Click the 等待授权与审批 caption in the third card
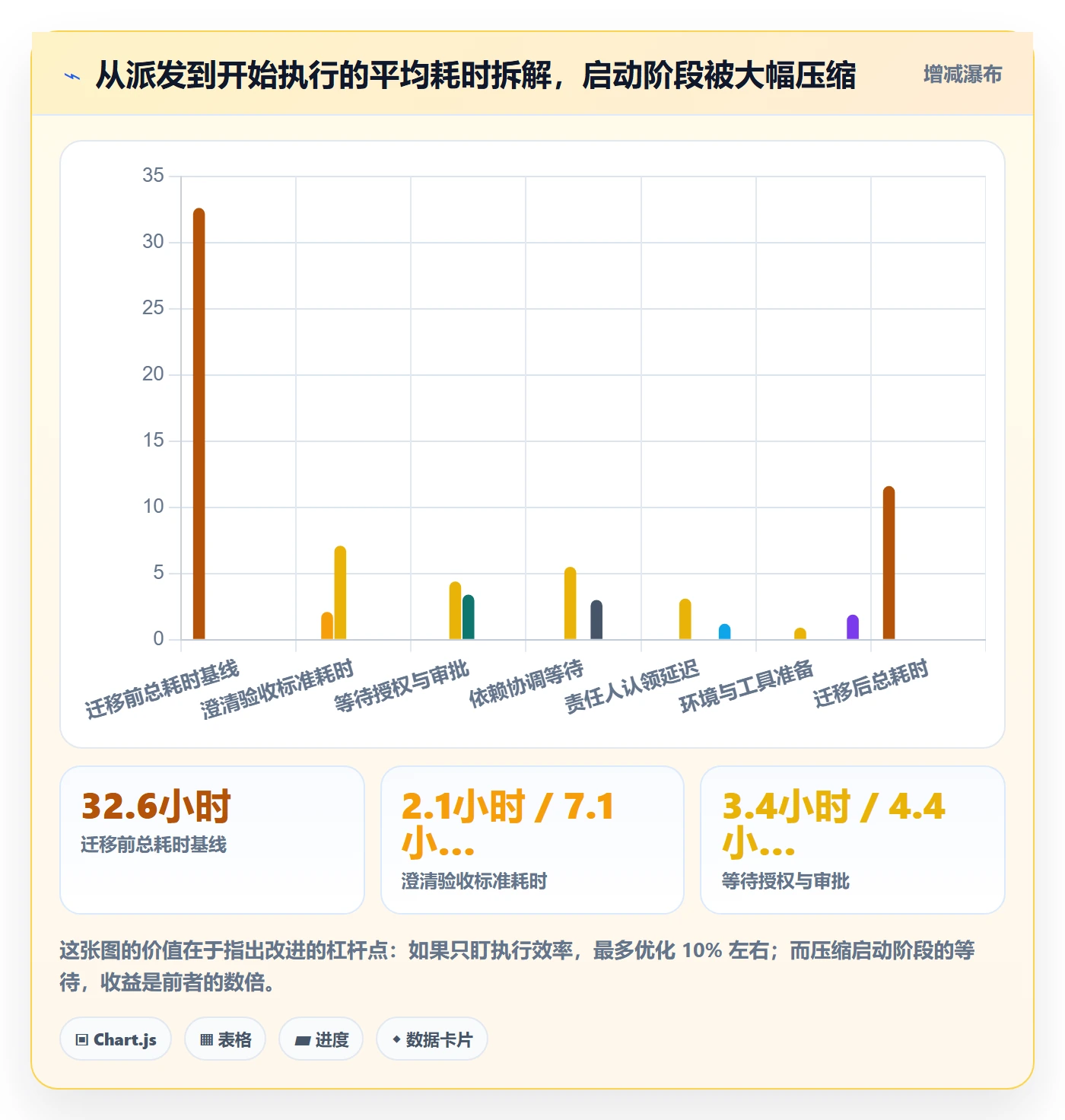 [x=786, y=881]
